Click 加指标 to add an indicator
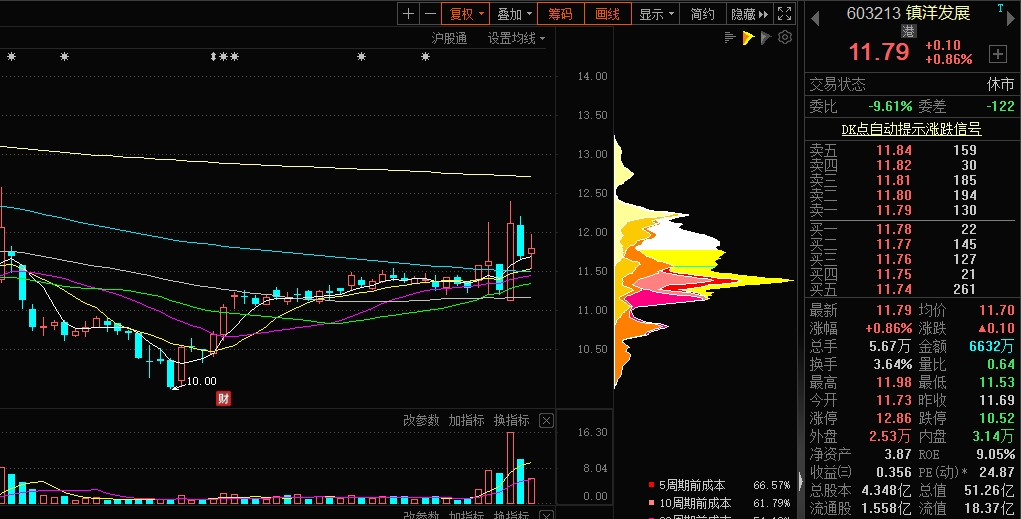The width and height of the screenshot is (1021, 519). click(x=466, y=421)
